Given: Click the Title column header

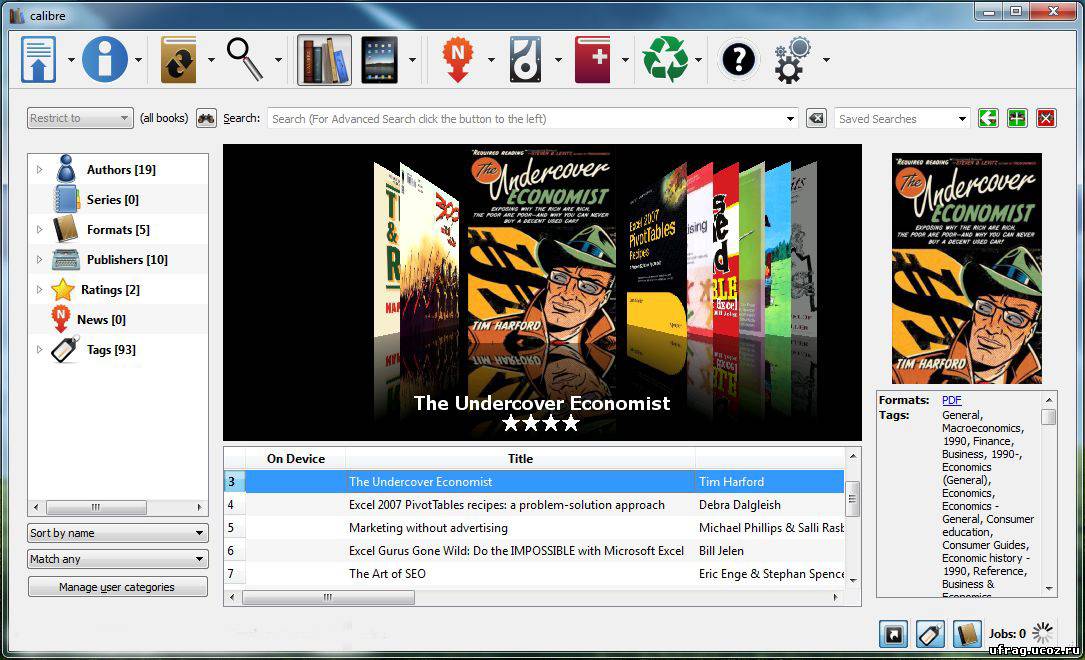Looking at the screenshot, I should (x=520, y=459).
